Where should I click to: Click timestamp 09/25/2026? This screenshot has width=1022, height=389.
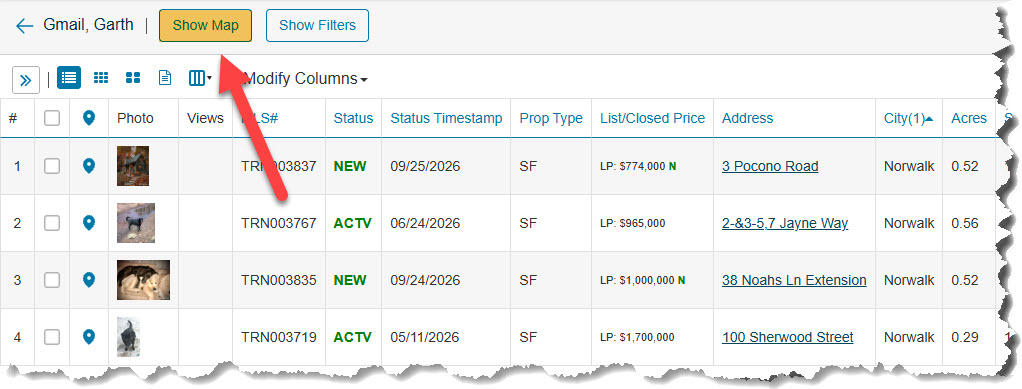point(426,166)
